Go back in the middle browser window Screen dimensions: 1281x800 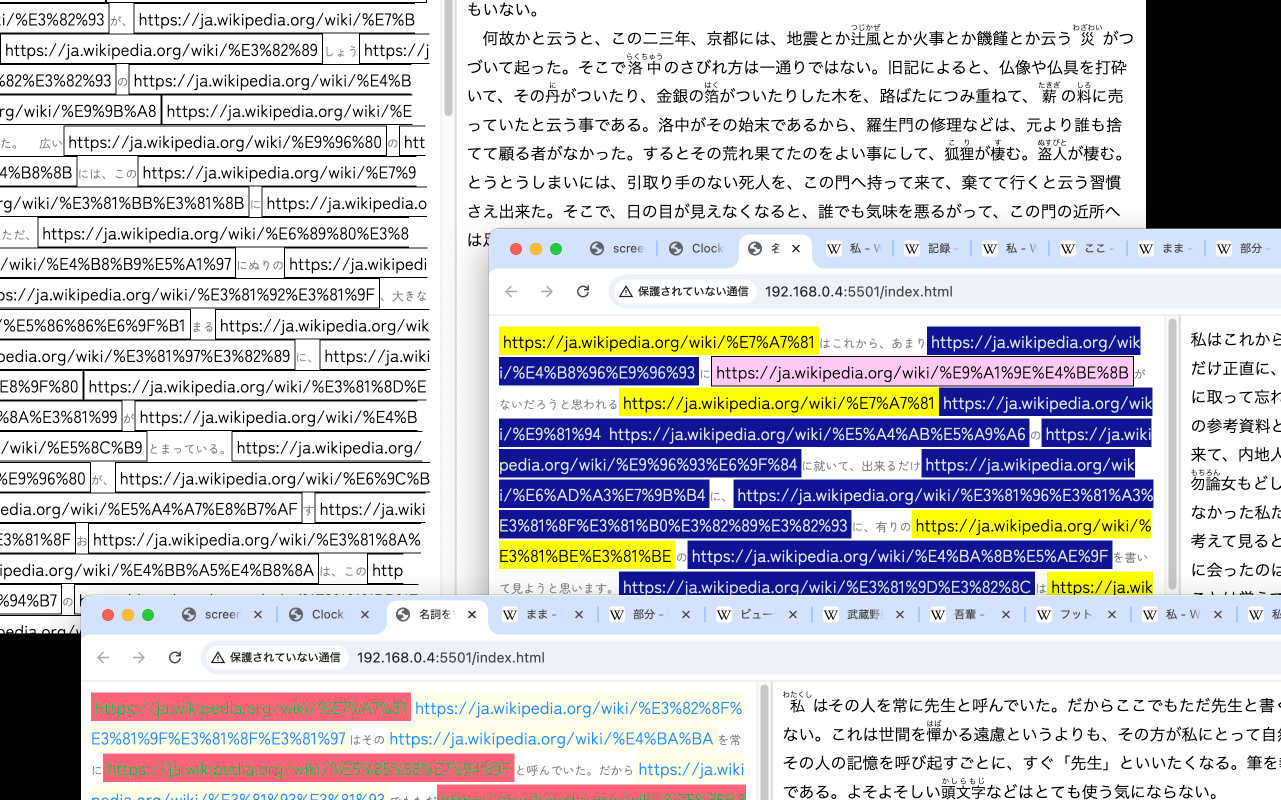tap(511, 292)
